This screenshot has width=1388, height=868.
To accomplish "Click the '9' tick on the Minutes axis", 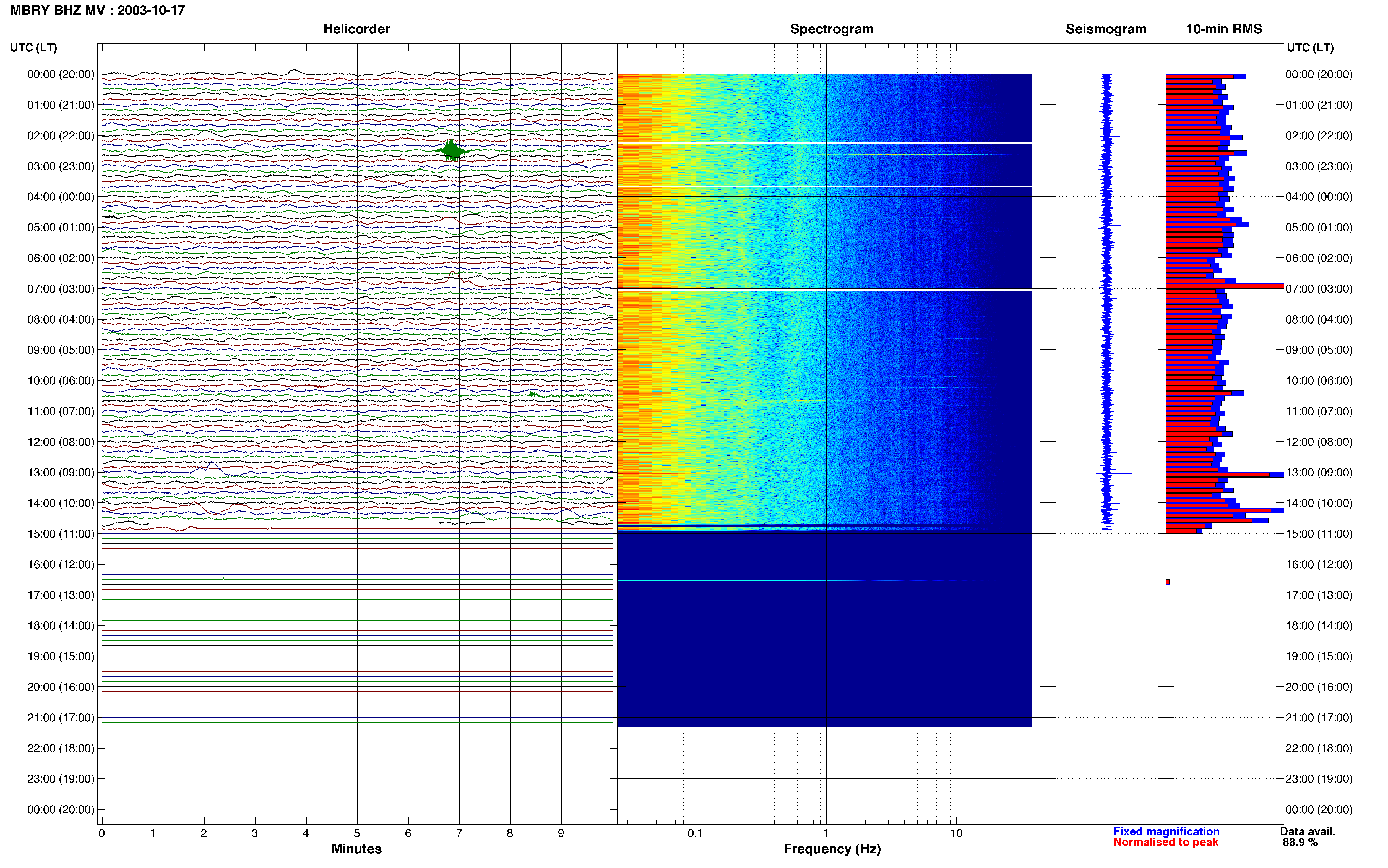I will coord(561,833).
